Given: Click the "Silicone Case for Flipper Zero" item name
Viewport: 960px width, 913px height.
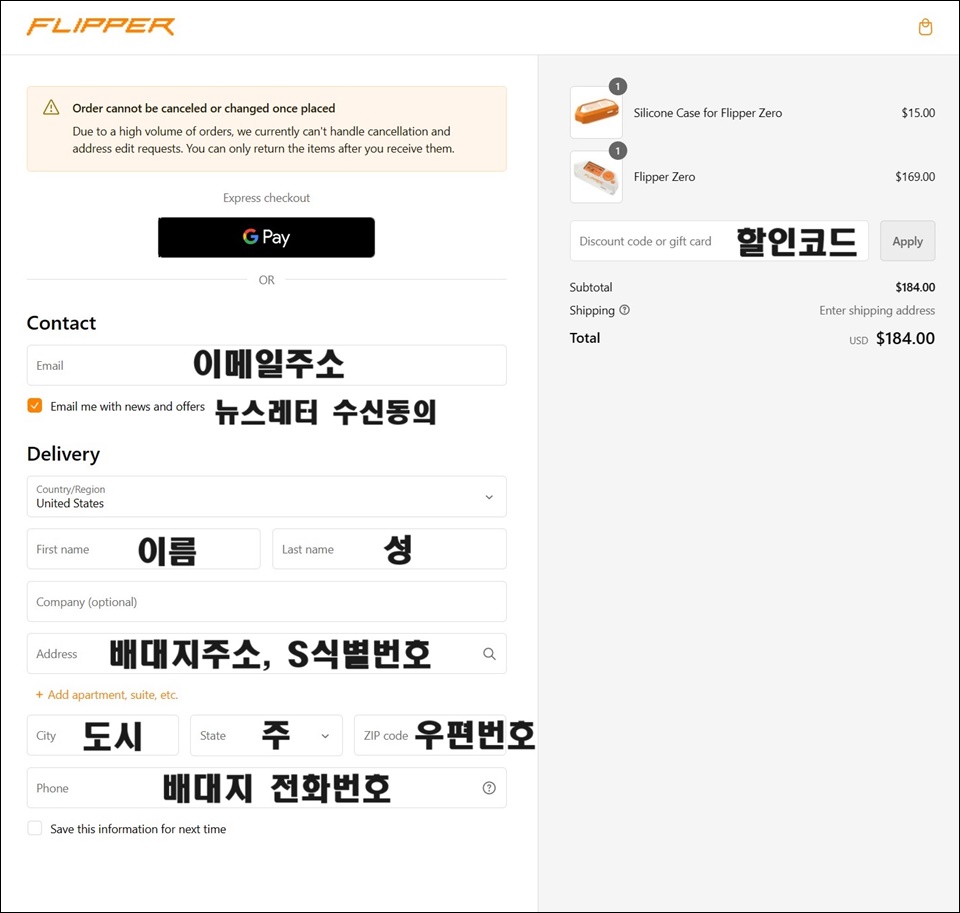Looking at the screenshot, I should pos(708,113).
